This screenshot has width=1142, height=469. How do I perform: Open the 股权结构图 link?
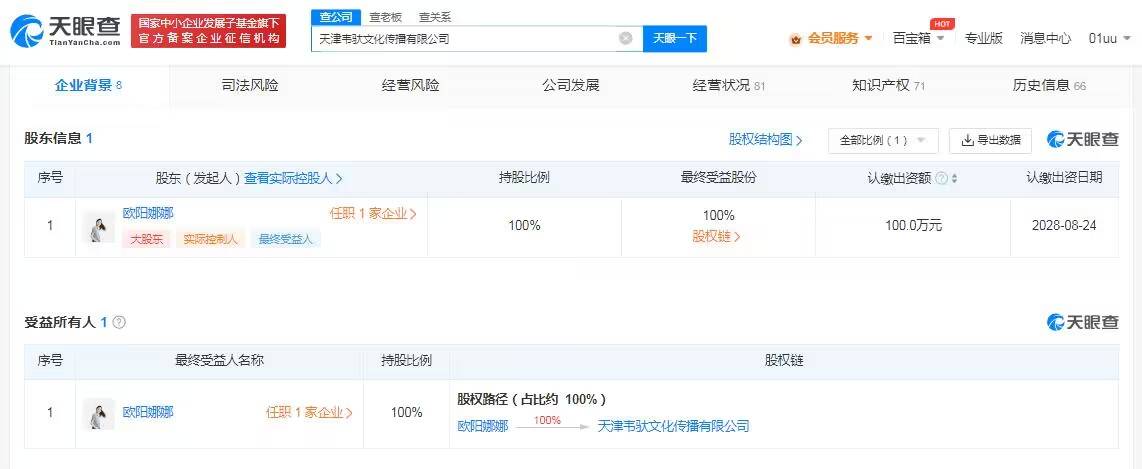[x=765, y=140]
